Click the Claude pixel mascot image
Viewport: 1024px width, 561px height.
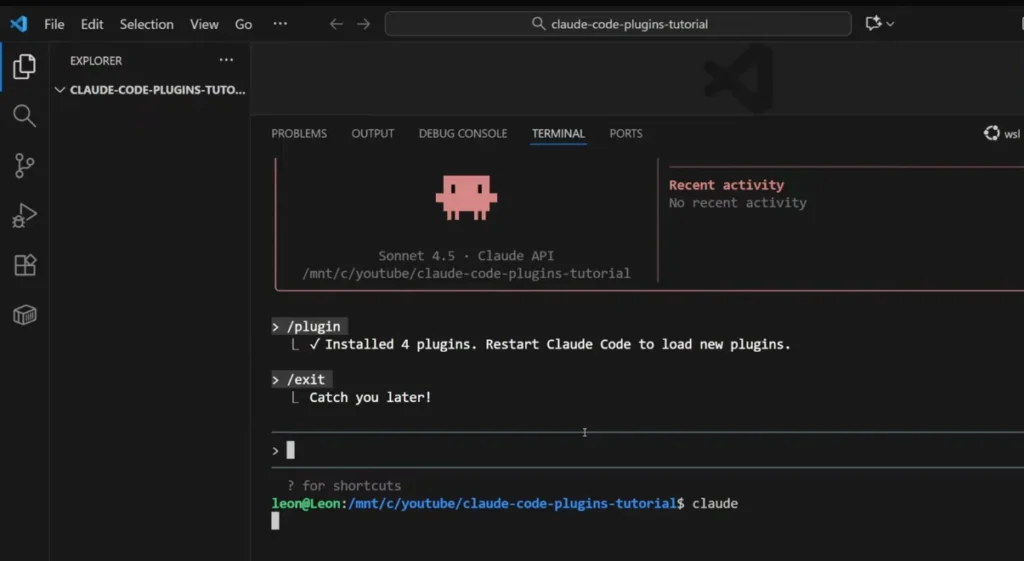click(466, 197)
